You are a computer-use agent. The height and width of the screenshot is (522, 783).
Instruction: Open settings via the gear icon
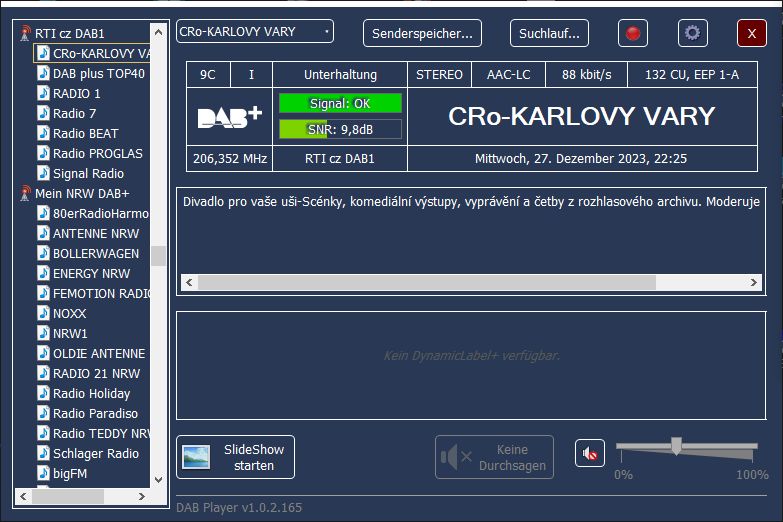pyautogui.click(x=692, y=33)
